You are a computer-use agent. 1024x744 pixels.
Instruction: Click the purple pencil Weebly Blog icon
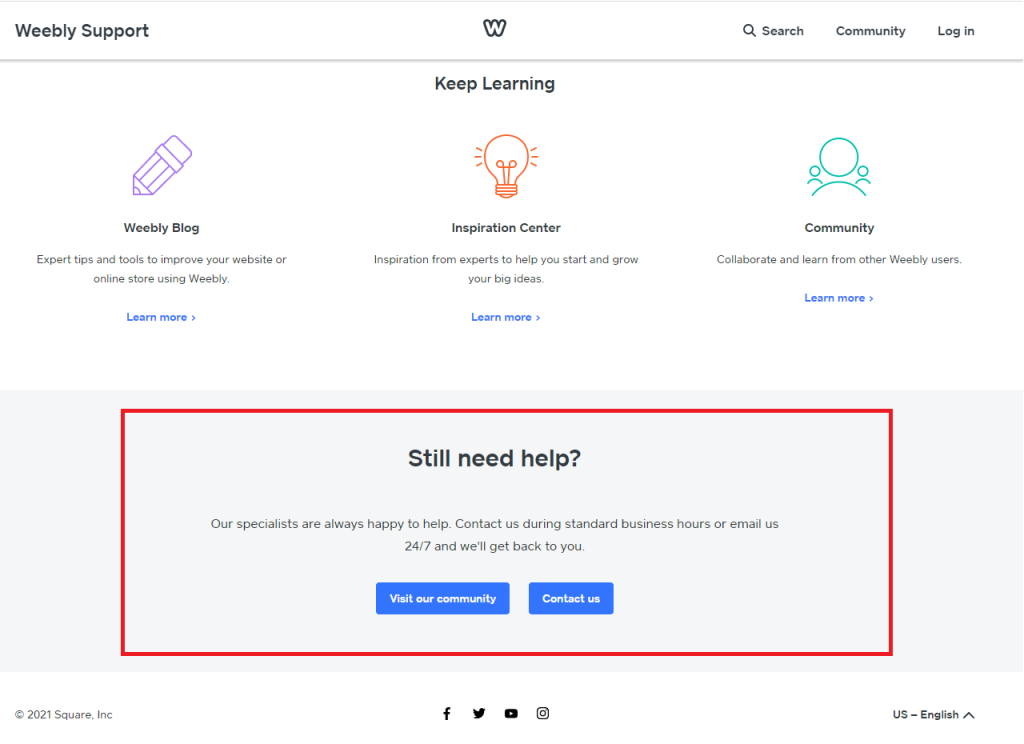(162, 165)
